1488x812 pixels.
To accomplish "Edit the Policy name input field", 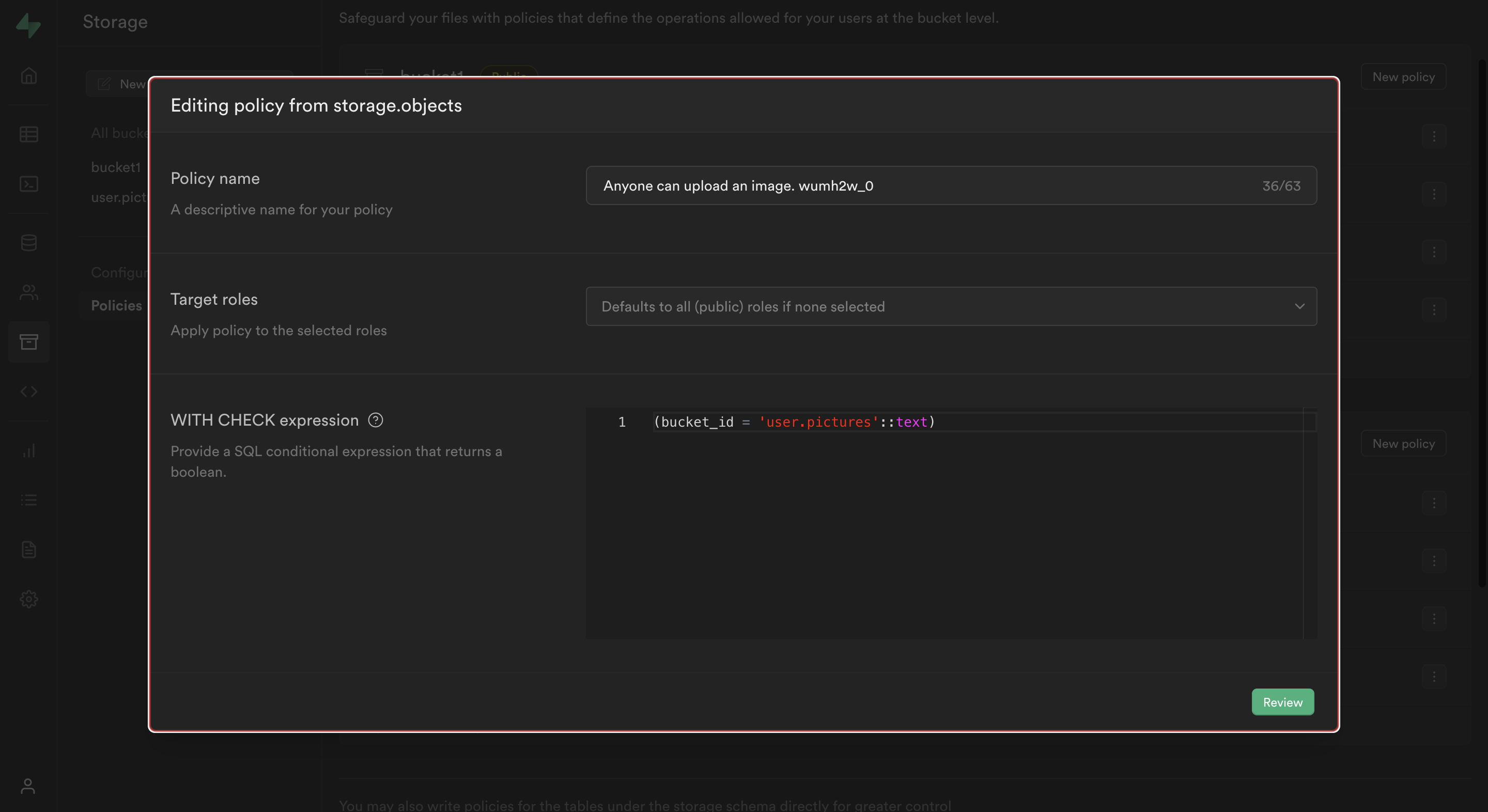I will point(951,185).
